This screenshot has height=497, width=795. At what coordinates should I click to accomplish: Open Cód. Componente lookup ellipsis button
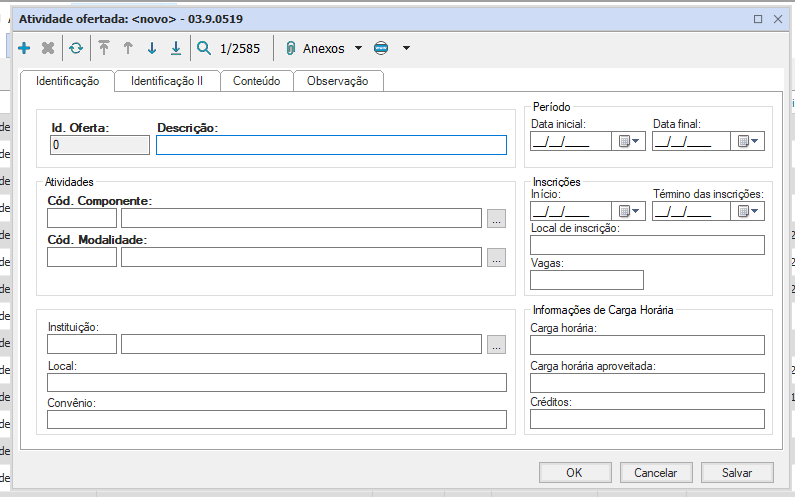pos(497,218)
